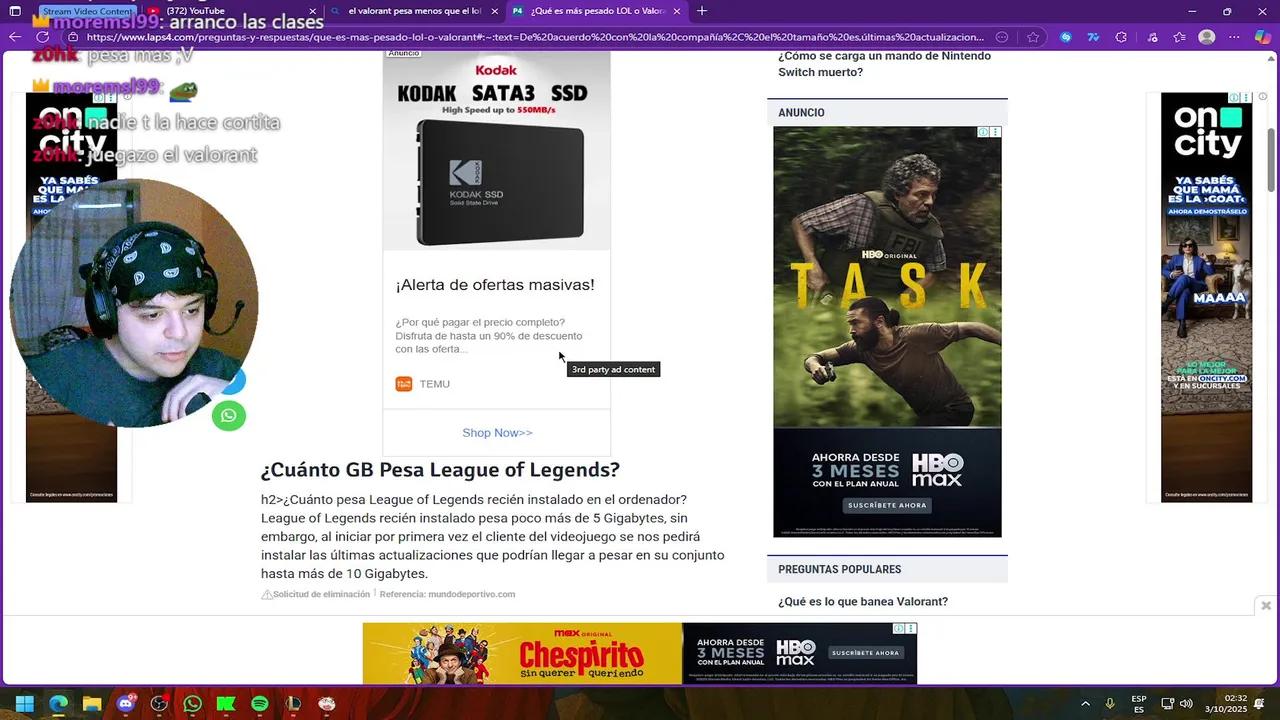The image size is (1280, 720).
Task: Click the address bar ellipsis icon
Action: [x=1003, y=37]
